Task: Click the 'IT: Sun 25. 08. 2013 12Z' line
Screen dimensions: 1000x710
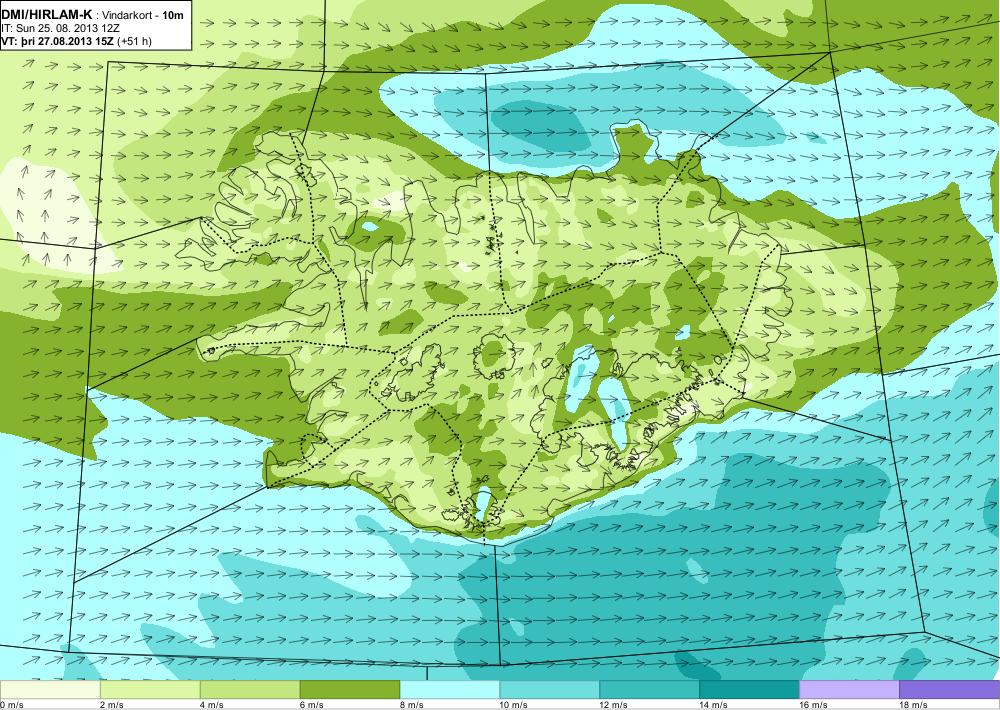Action: [60, 29]
